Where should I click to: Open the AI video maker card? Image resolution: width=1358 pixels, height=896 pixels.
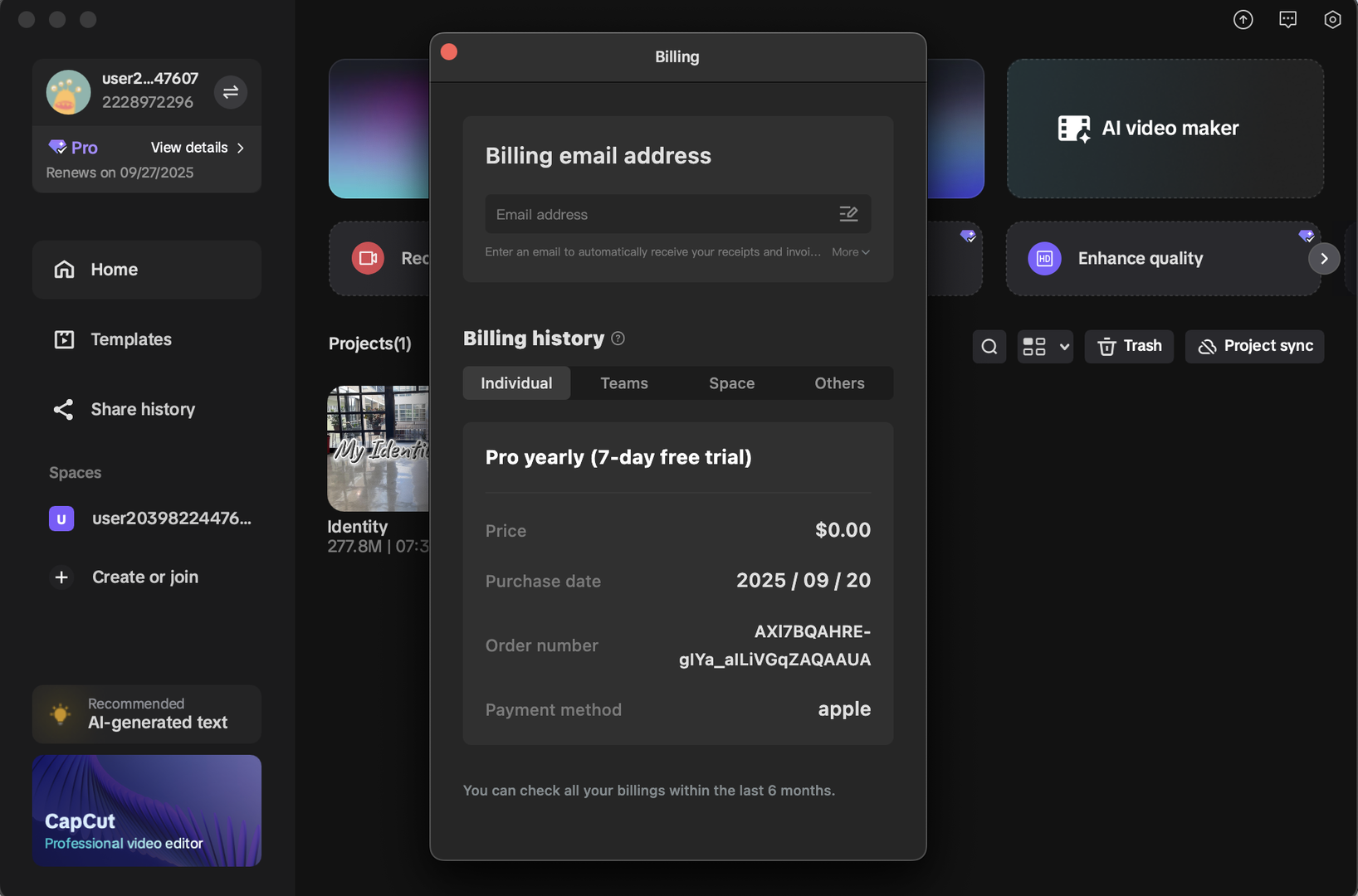pos(1165,129)
